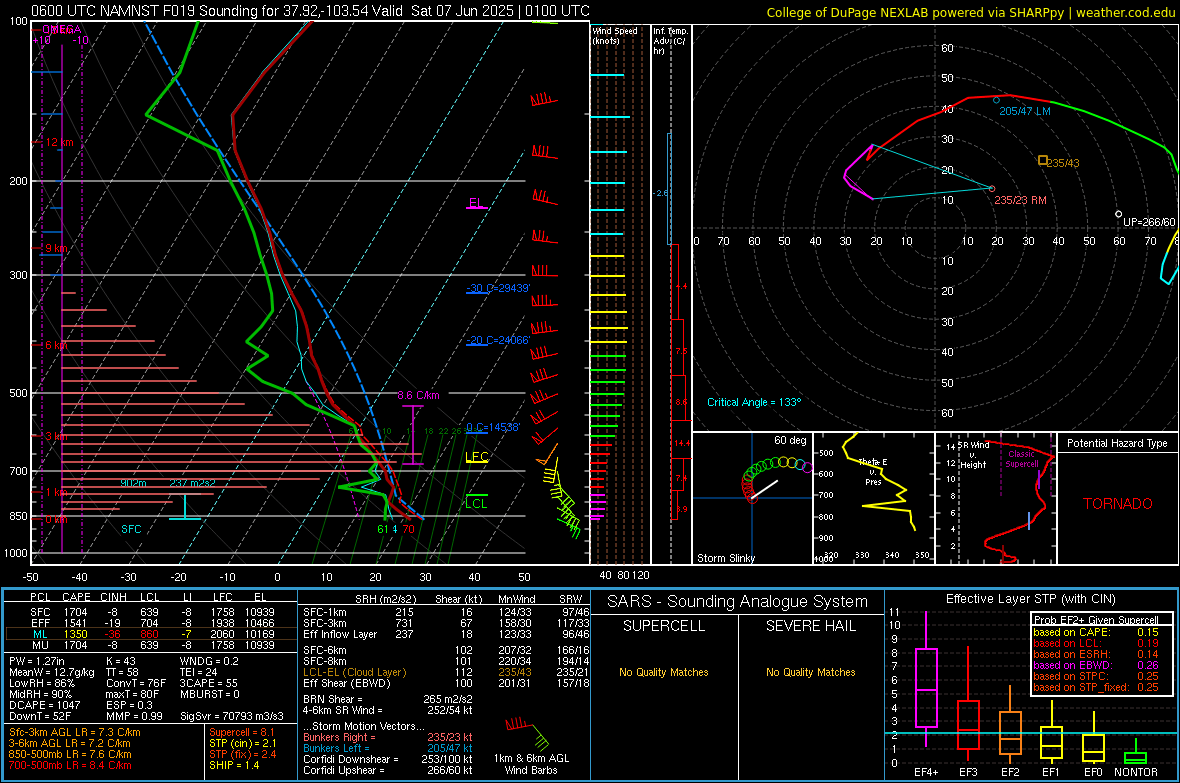Select the Eff Shear (EBWD) row
The width and height of the screenshot is (1180, 783).
point(446,684)
